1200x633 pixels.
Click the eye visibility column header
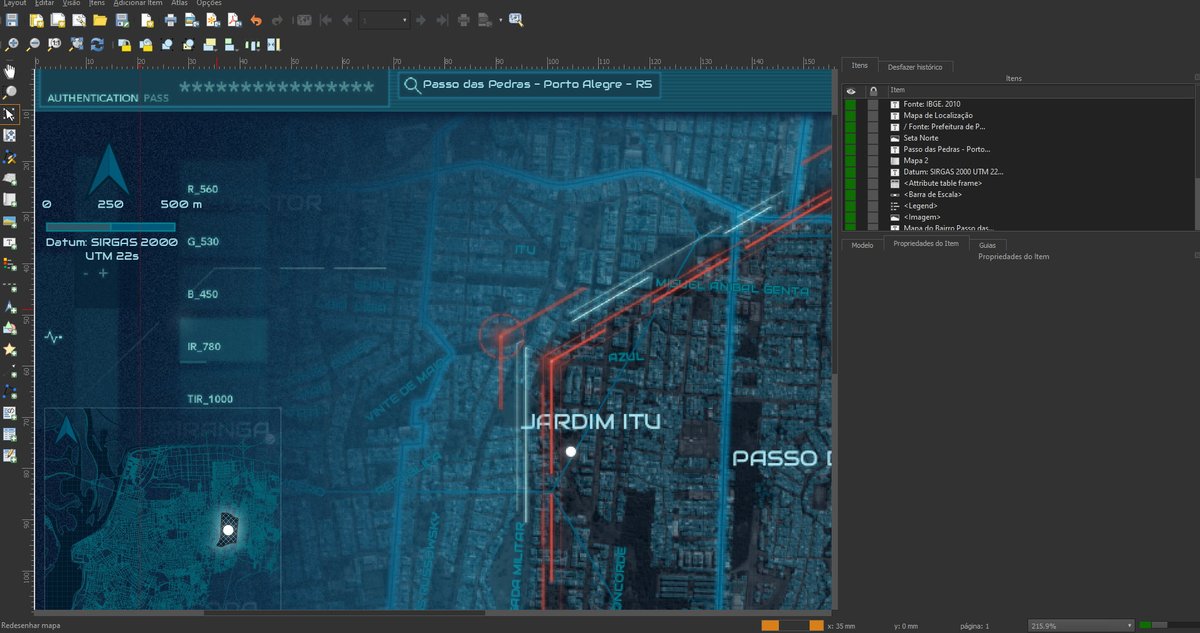click(851, 90)
